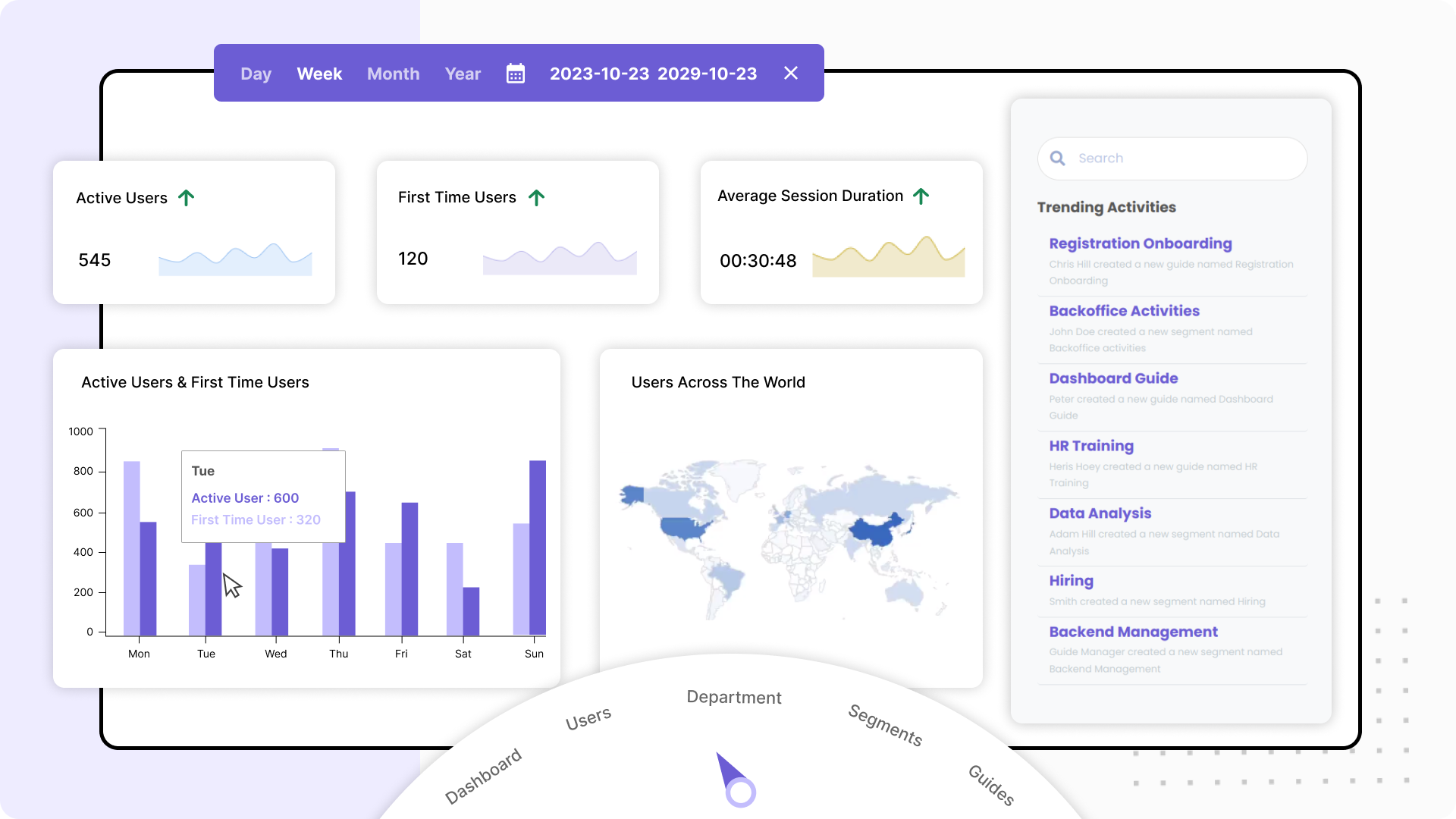The width and height of the screenshot is (1456, 819).
Task: Navigate to the Department section
Action: click(x=733, y=697)
